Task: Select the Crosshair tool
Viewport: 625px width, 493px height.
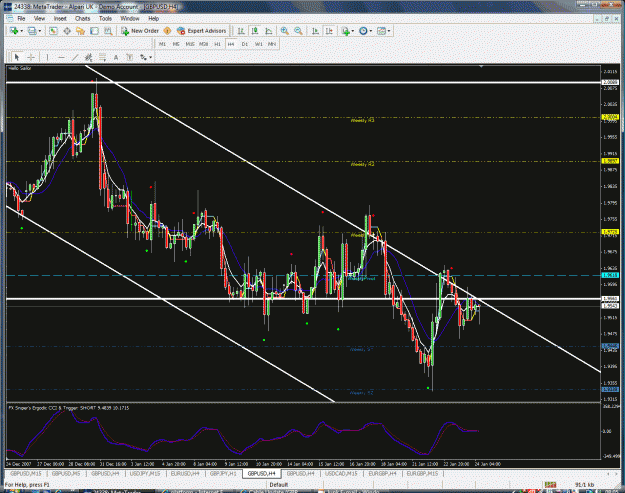Action: pos(31,57)
